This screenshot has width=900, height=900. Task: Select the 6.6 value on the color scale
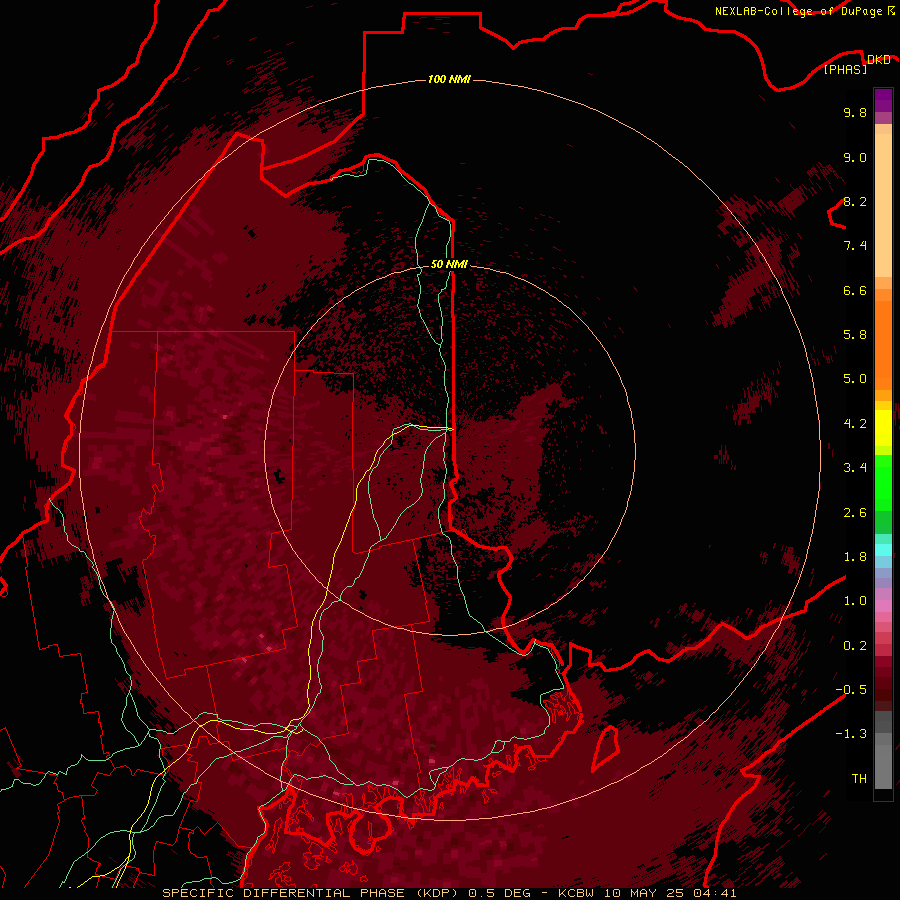coord(855,290)
